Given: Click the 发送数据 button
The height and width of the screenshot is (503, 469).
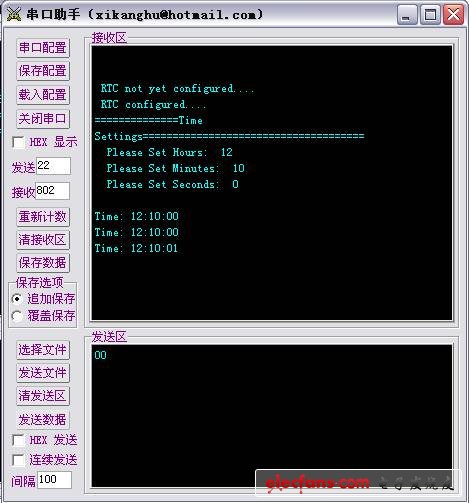Looking at the screenshot, I should coord(43,420).
